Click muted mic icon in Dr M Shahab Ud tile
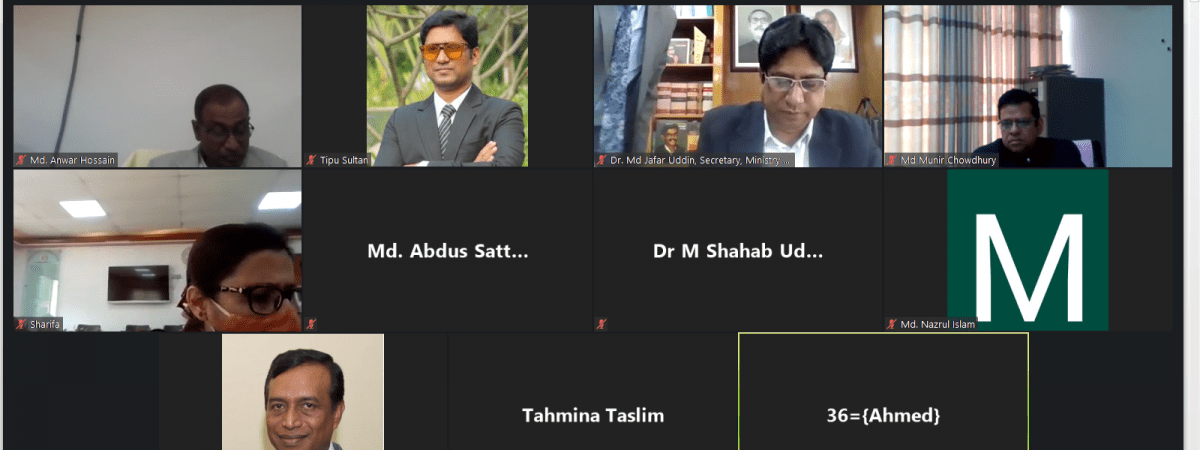The image size is (1200, 450). click(x=601, y=324)
